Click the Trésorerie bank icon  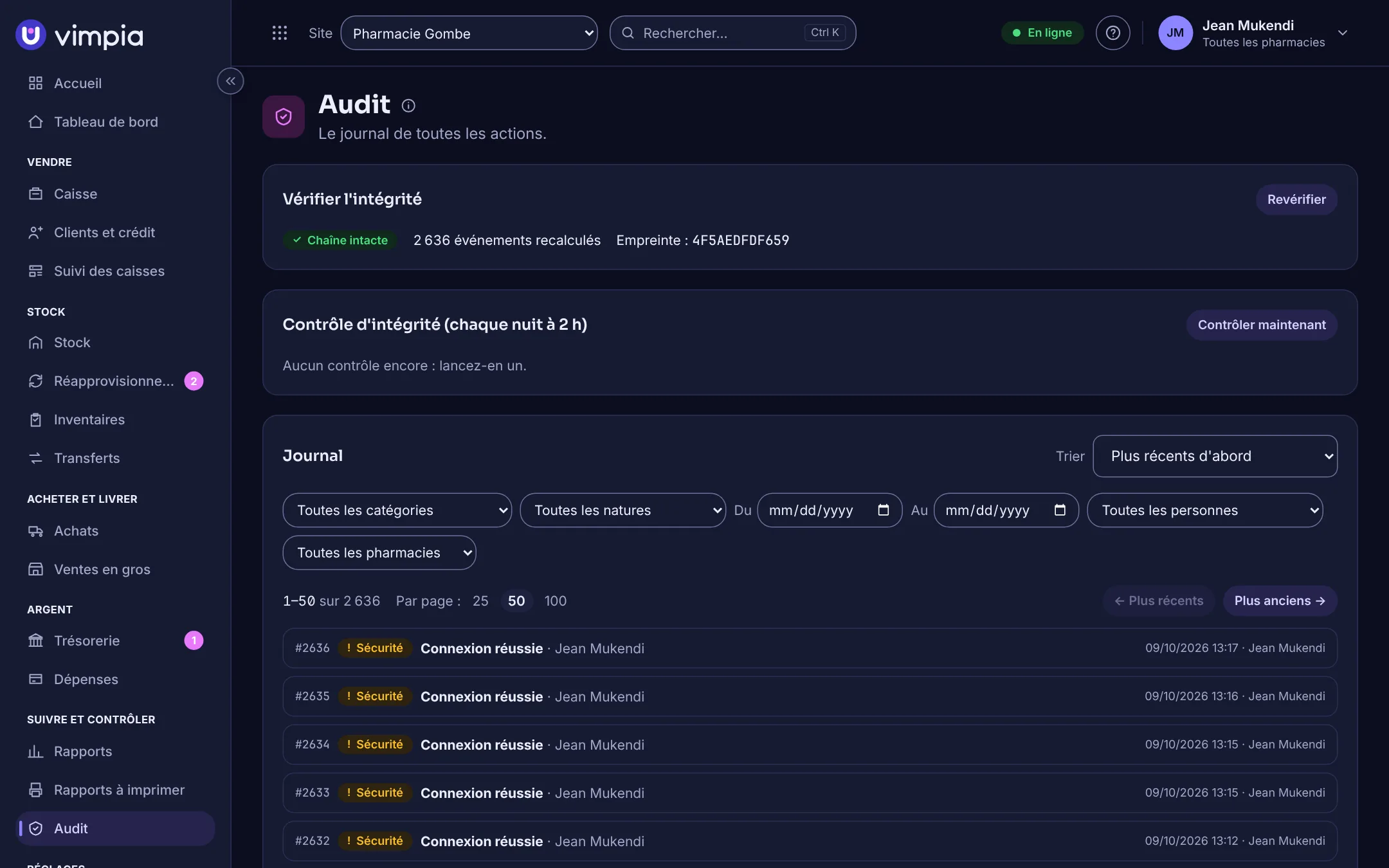point(36,640)
